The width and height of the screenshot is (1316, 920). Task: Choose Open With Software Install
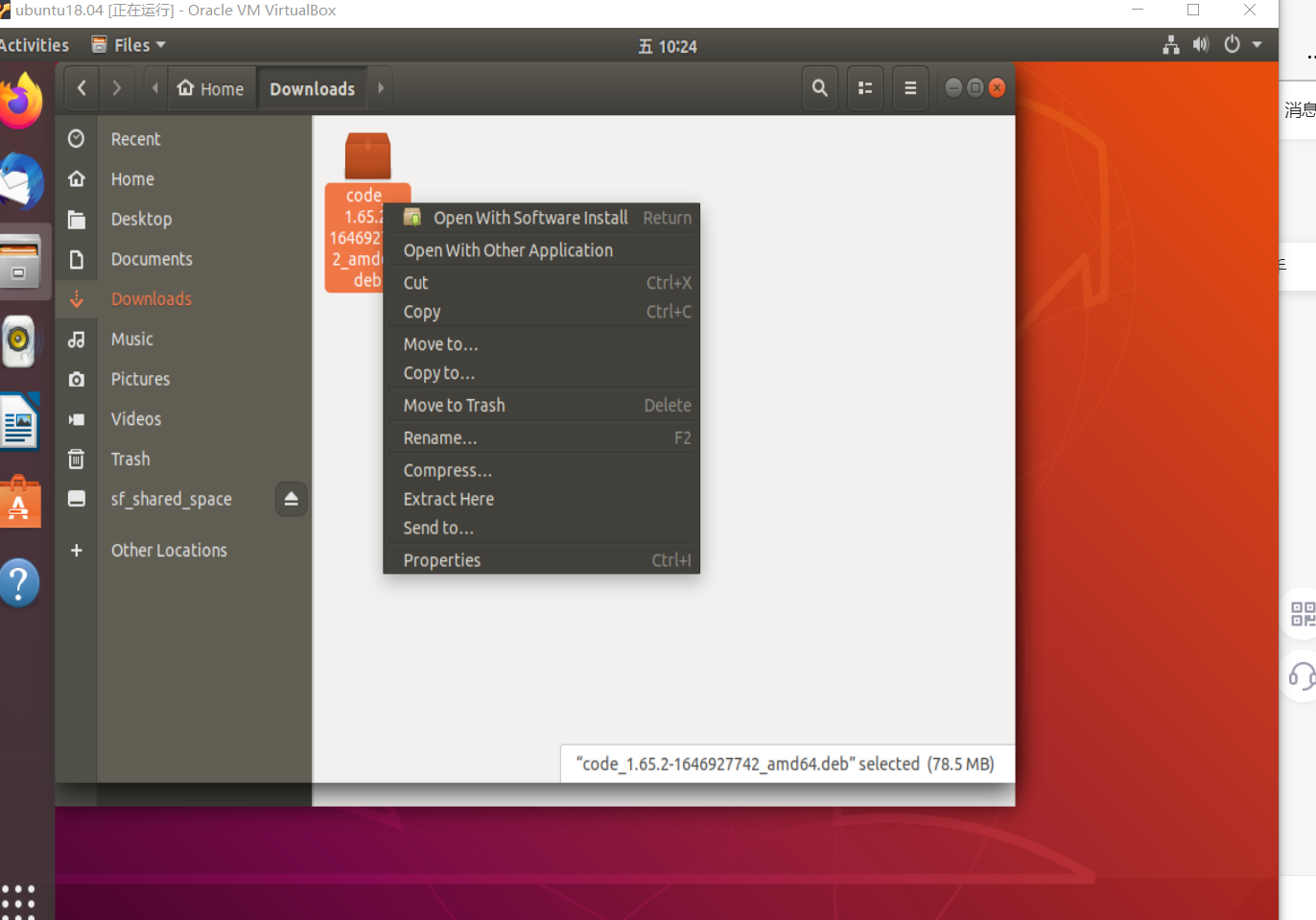[529, 217]
